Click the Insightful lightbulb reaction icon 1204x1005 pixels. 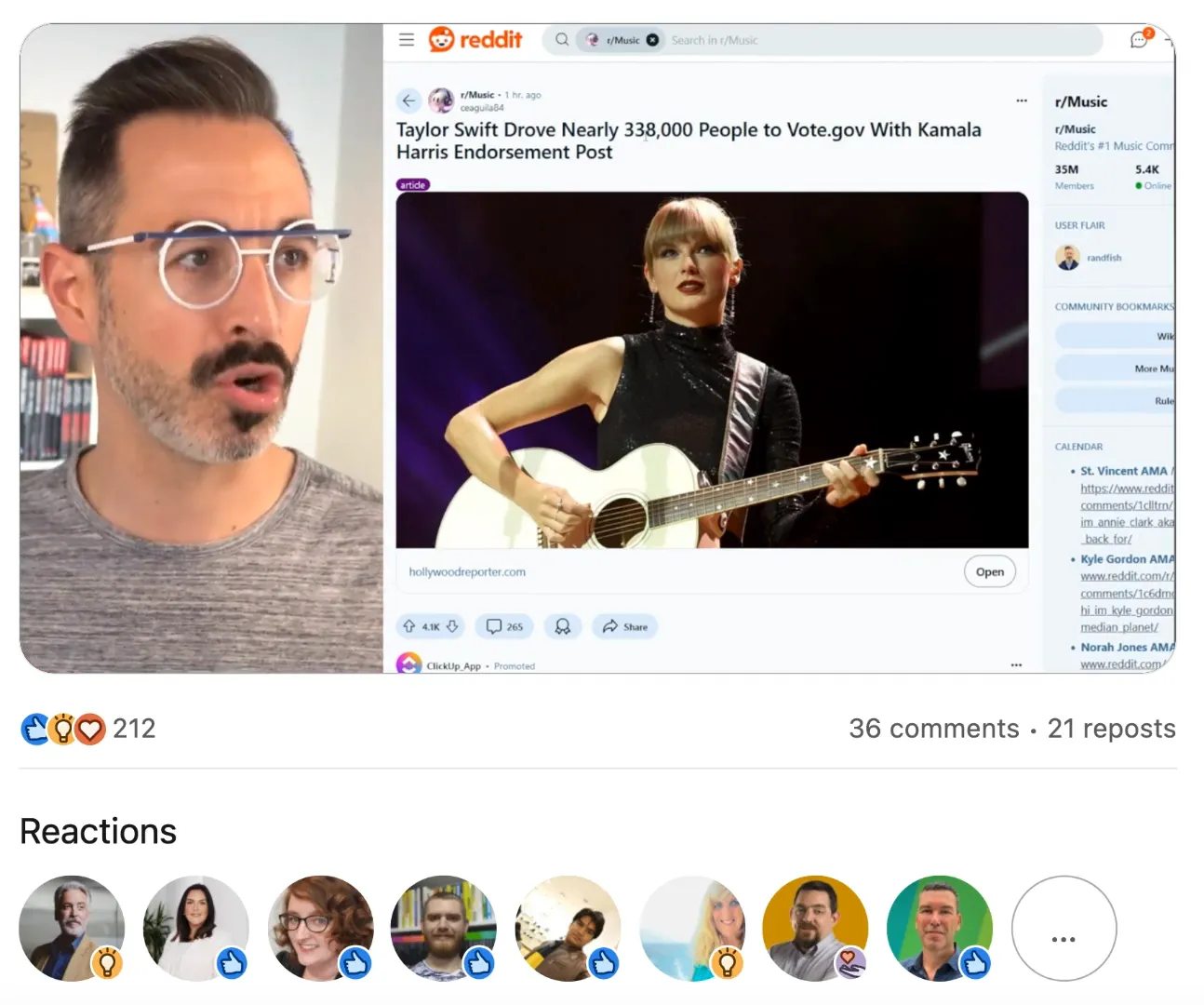click(x=62, y=729)
